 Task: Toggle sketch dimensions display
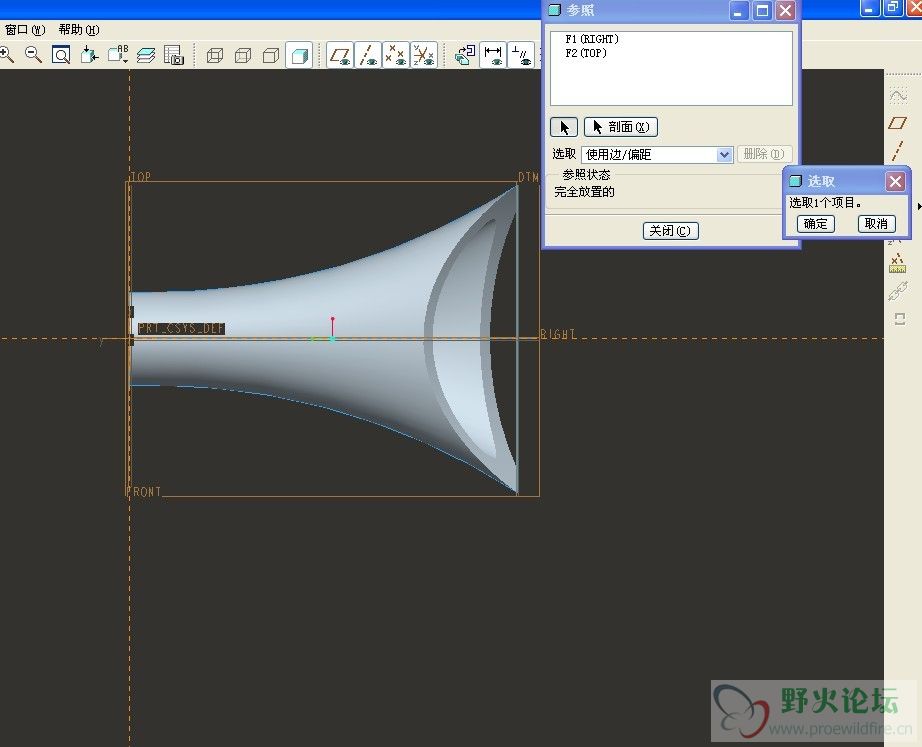pyautogui.click(x=493, y=55)
